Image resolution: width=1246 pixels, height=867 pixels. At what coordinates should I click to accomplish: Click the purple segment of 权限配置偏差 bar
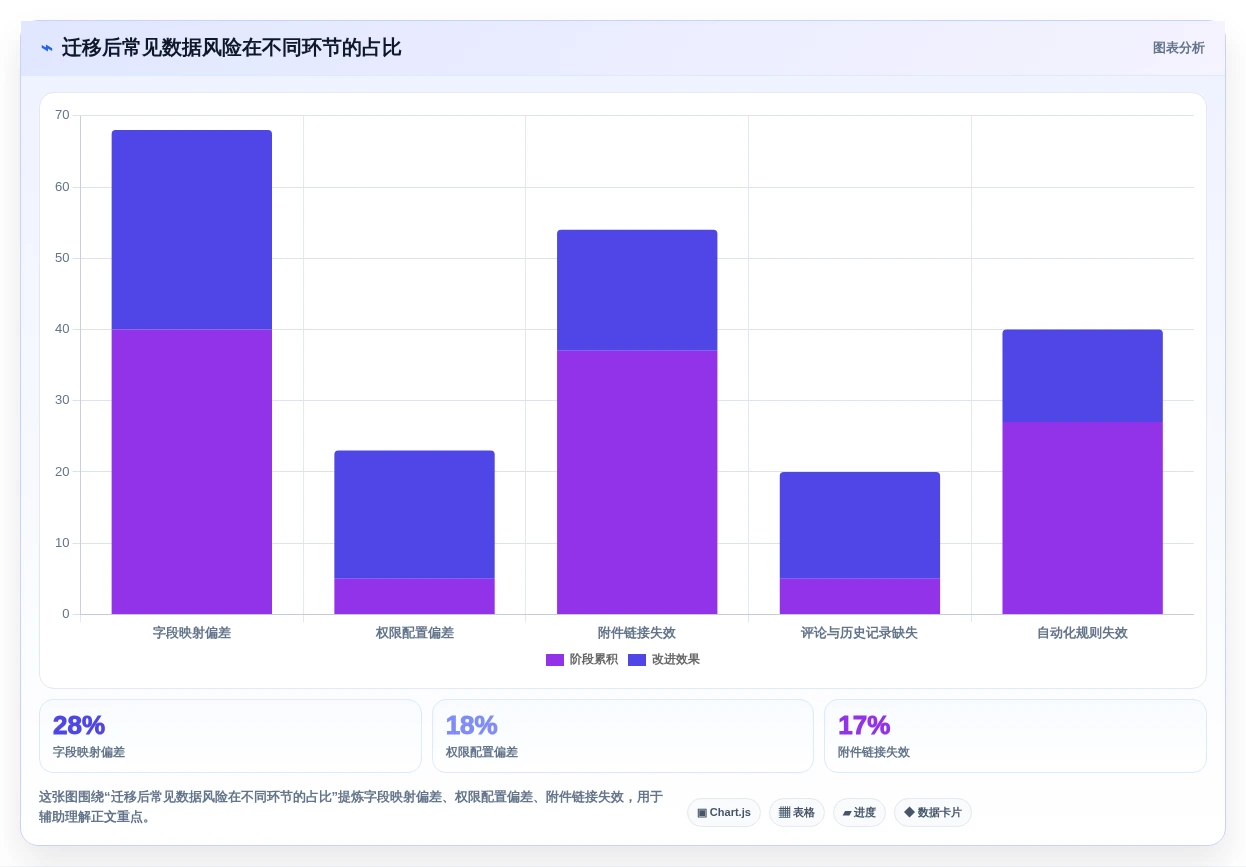click(x=414, y=596)
